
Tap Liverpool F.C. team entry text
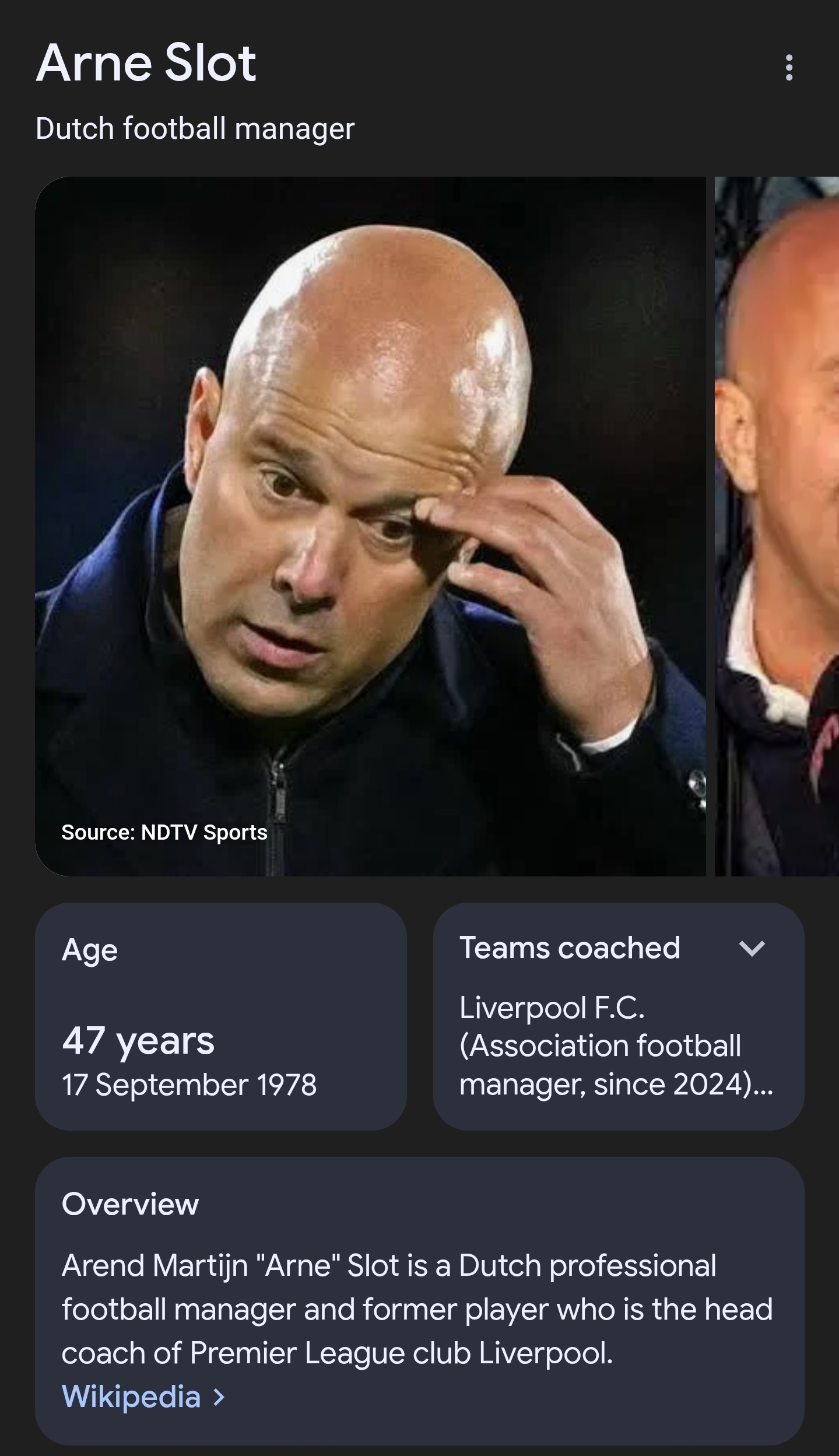552,1008
